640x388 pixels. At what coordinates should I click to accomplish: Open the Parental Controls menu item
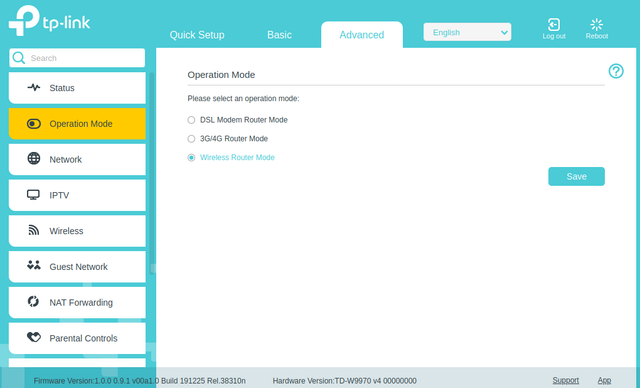(77, 338)
